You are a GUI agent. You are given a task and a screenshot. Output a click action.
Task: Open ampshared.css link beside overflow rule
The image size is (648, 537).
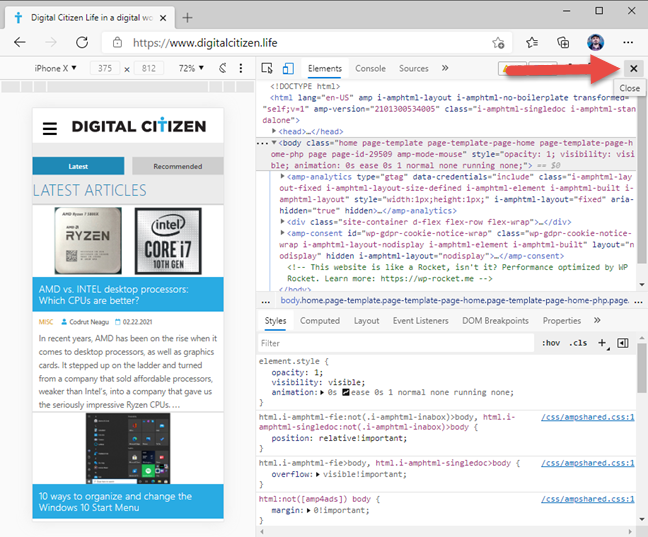tap(587, 463)
